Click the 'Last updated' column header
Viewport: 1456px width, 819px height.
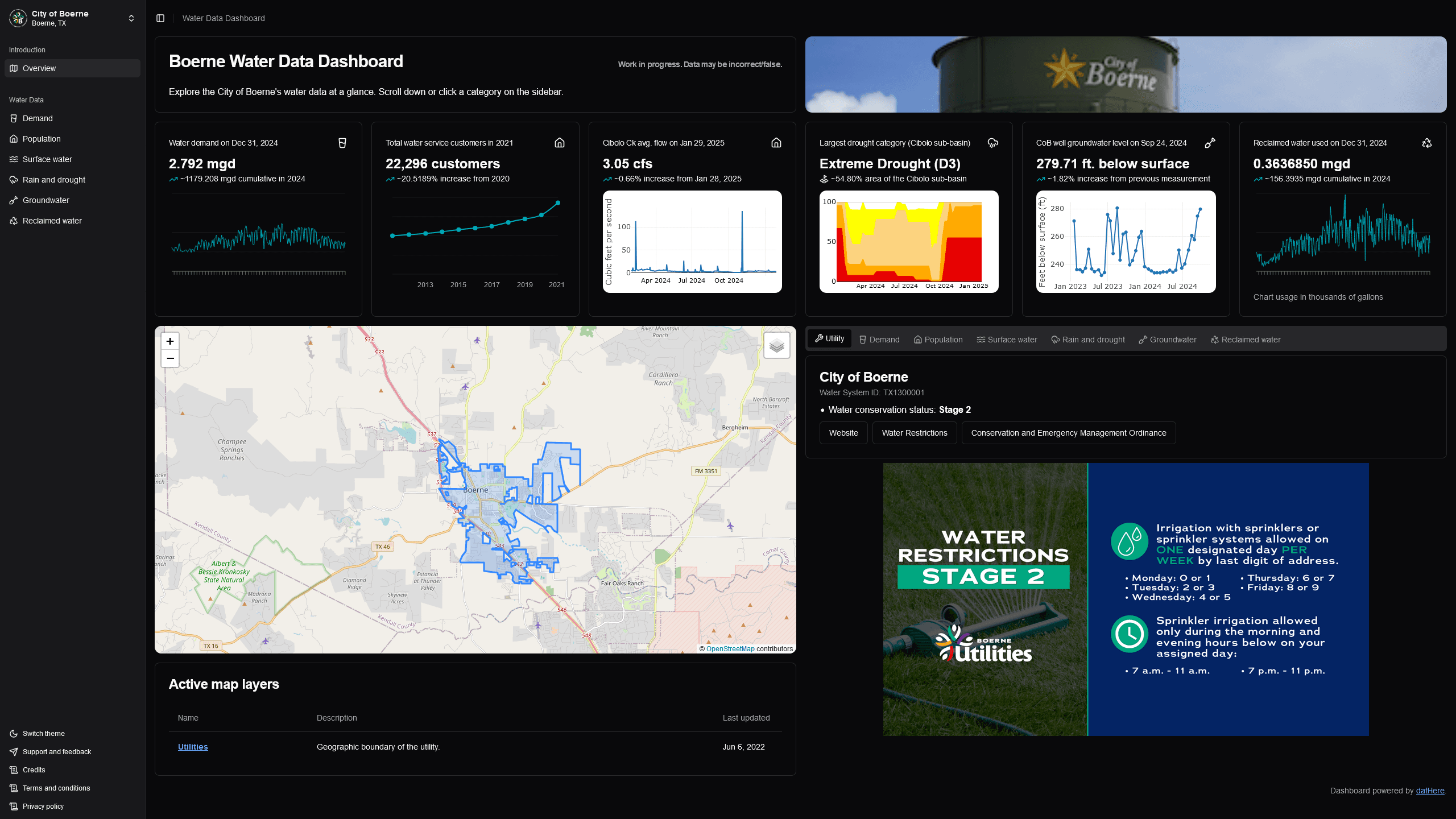[x=746, y=718]
